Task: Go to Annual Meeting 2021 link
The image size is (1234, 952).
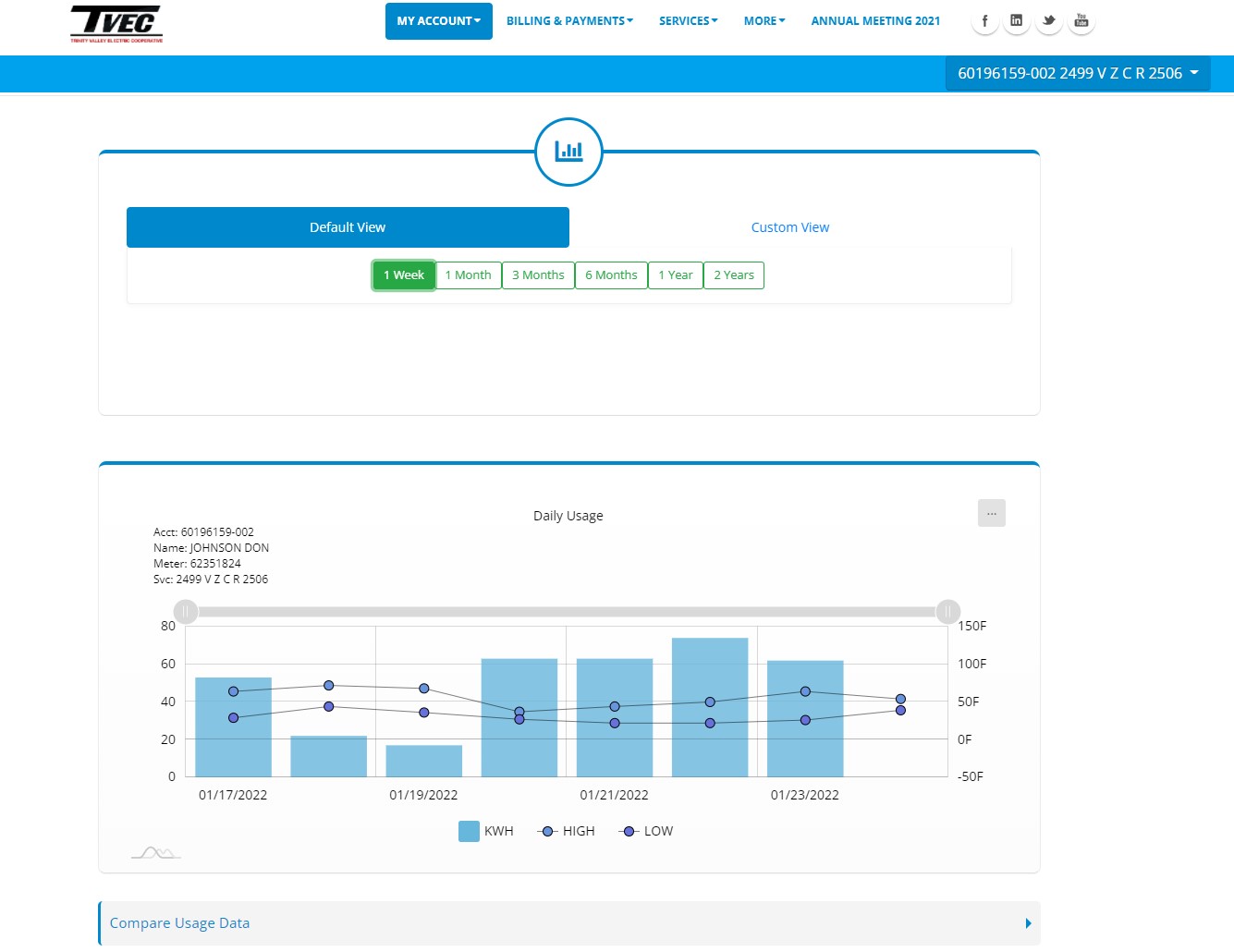Action: pyautogui.click(x=874, y=21)
